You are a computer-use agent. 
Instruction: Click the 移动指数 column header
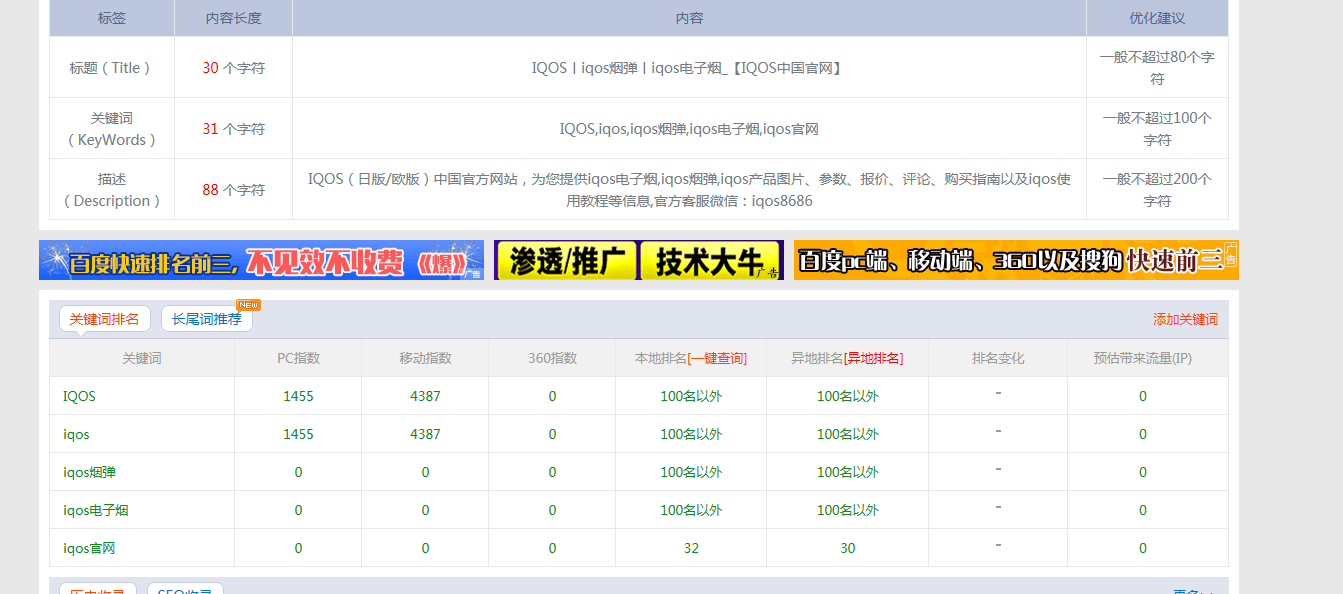(x=425, y=358)
